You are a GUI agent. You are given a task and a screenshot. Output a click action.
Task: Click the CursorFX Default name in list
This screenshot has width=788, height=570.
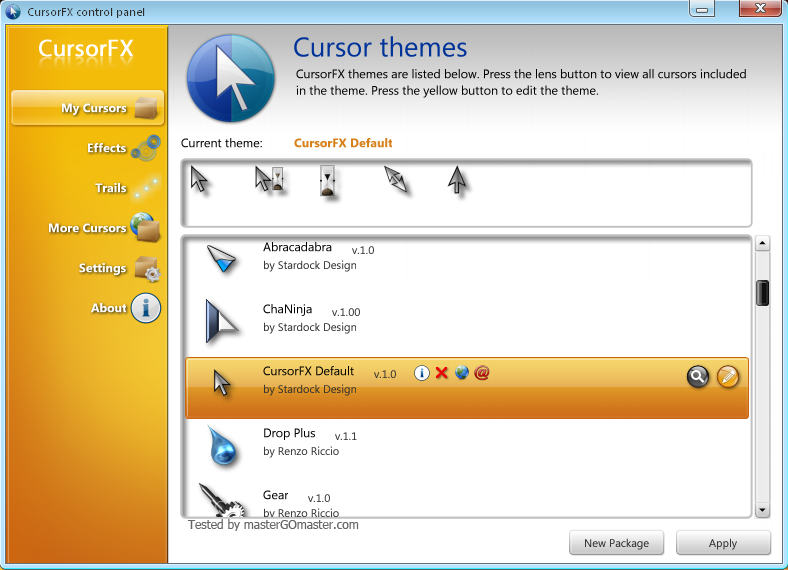(x=308, y=371)
